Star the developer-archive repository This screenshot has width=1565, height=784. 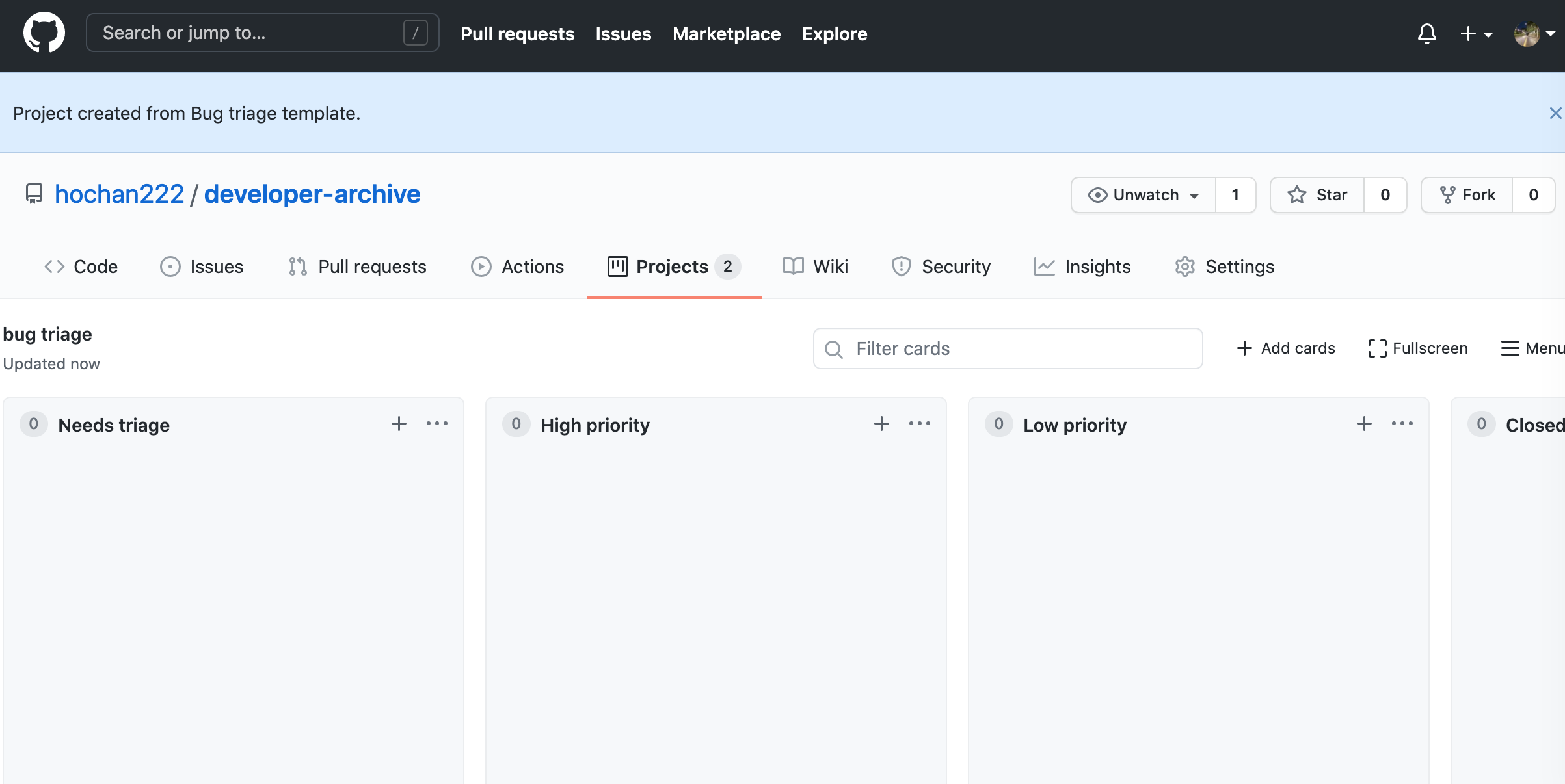[x=1317, y=195]
